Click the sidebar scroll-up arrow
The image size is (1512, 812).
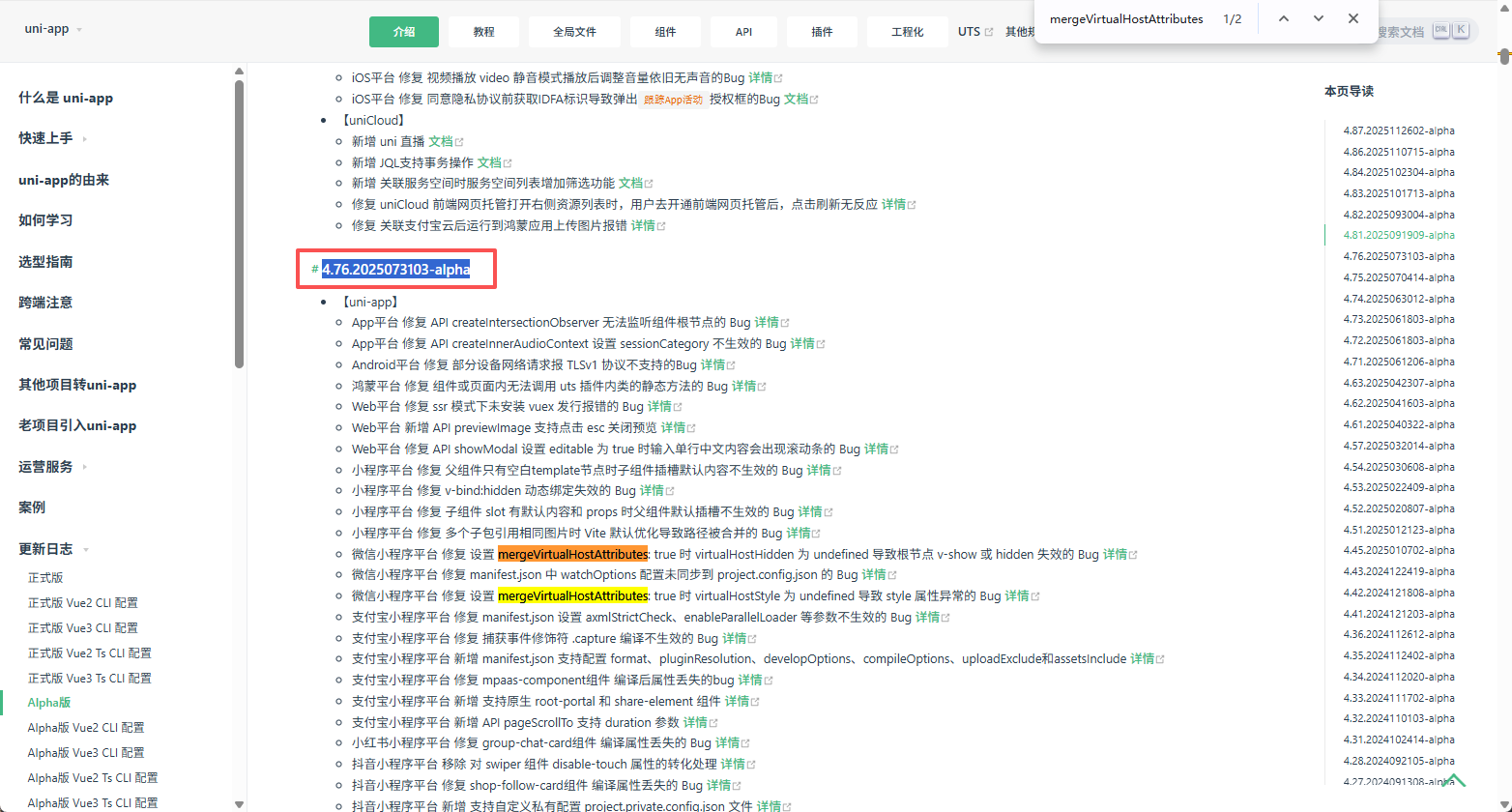tap(239, 72)
